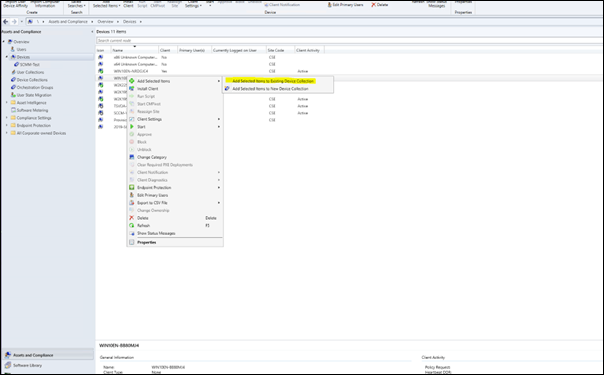Click the green Start arrow icon in menu
The image size is (604, 375).
click(x=132, y=127)
